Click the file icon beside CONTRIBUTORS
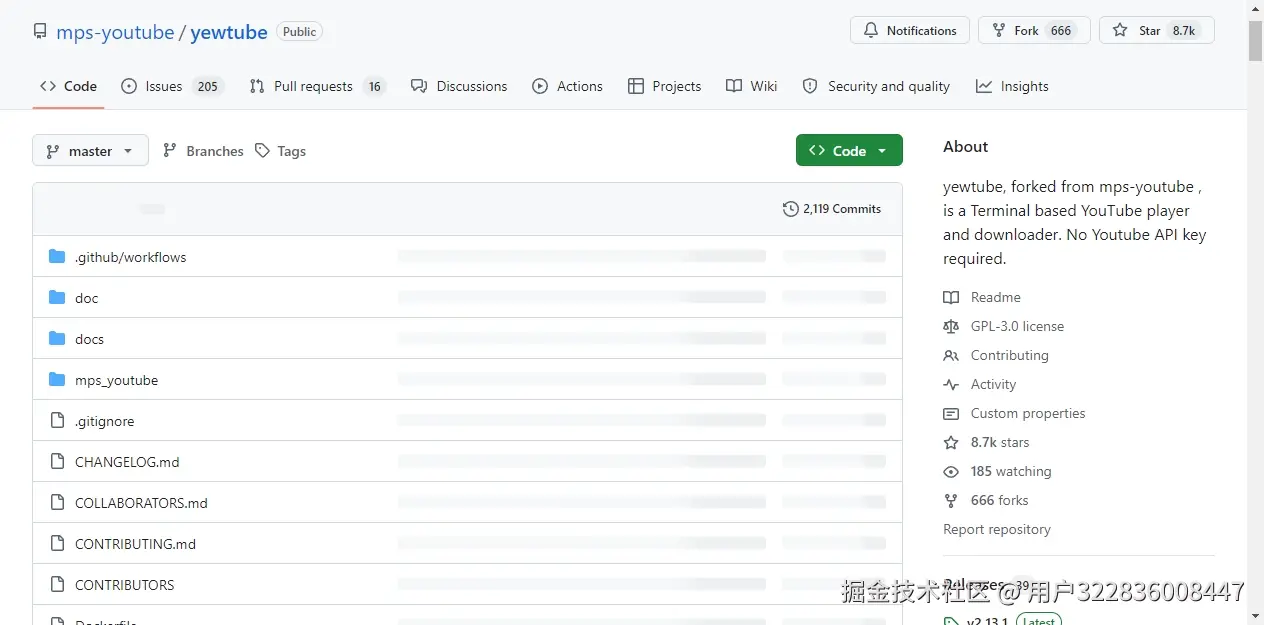Viewport: 1264px width, 625px height. [x=57, y=585]
